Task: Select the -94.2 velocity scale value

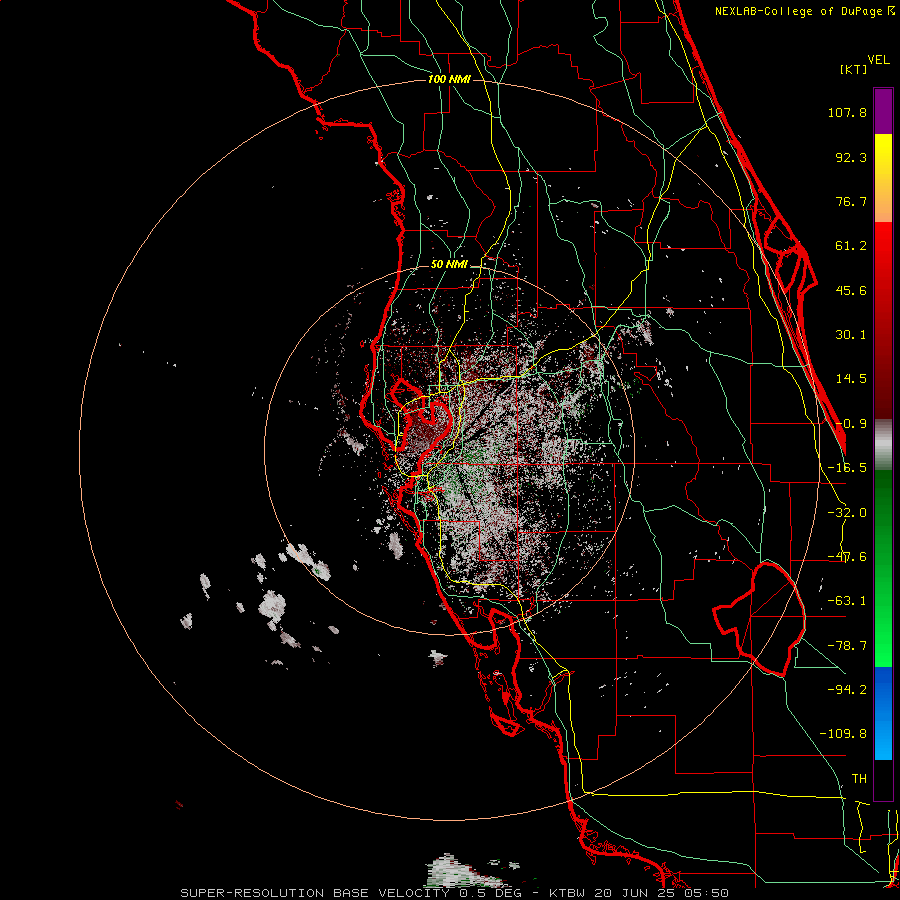Action: (847, 690)
